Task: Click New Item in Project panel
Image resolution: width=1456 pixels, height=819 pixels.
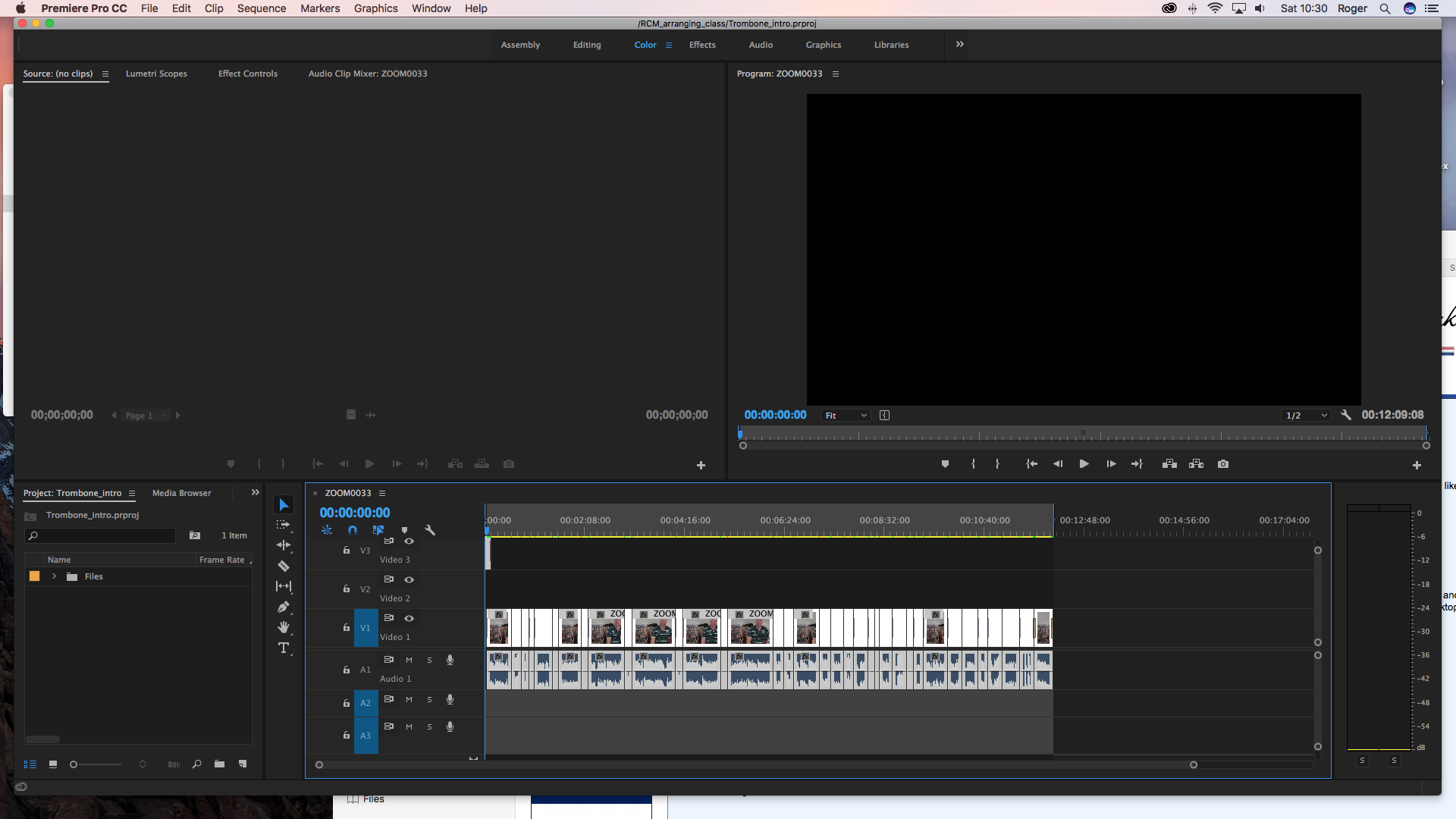Action: (x=243, y=764)
